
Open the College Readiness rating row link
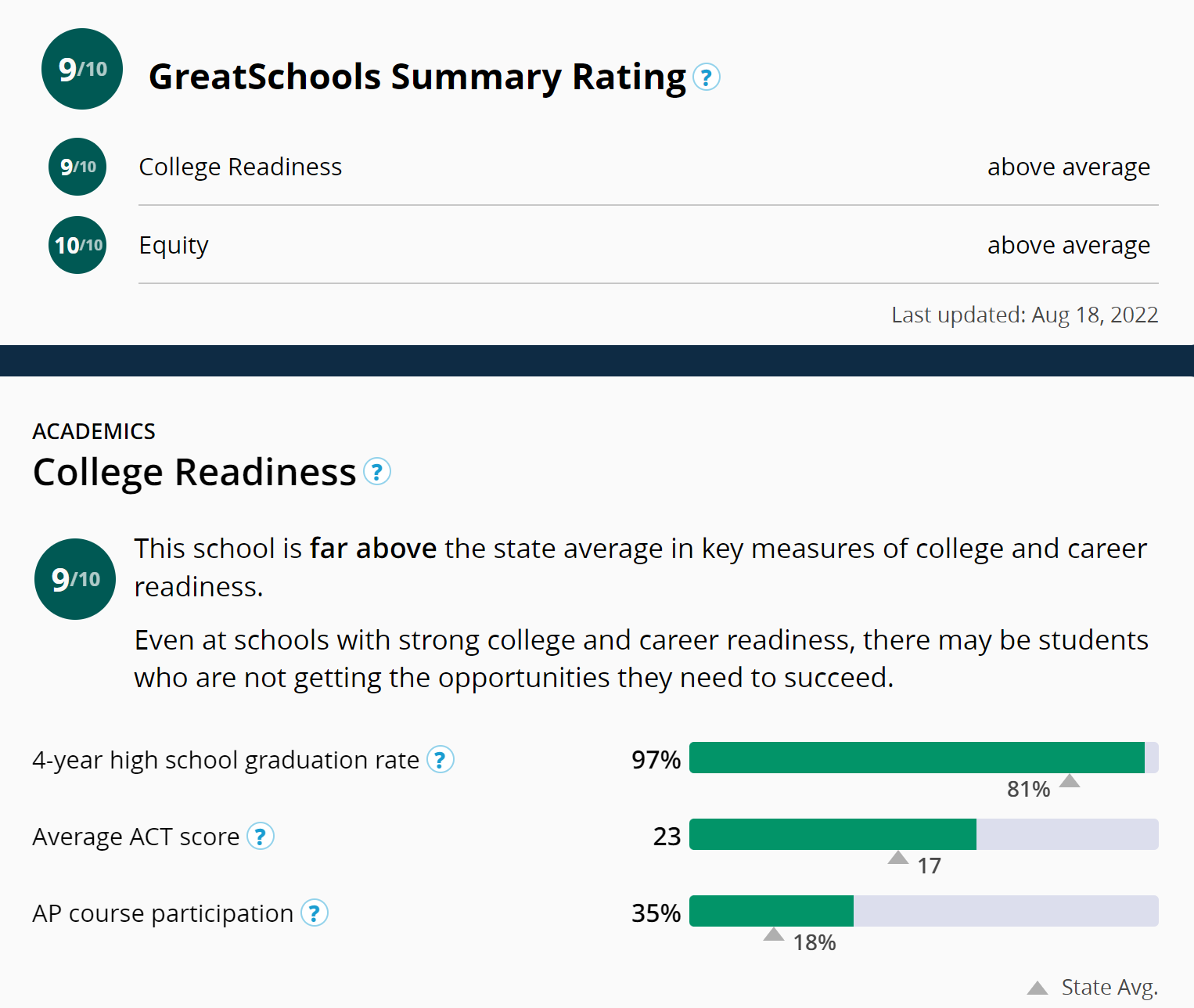tap(240, 167)
